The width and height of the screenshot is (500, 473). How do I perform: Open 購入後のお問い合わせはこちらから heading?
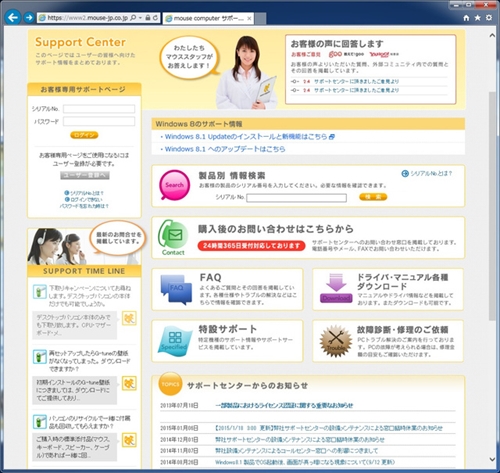(276, 229)
